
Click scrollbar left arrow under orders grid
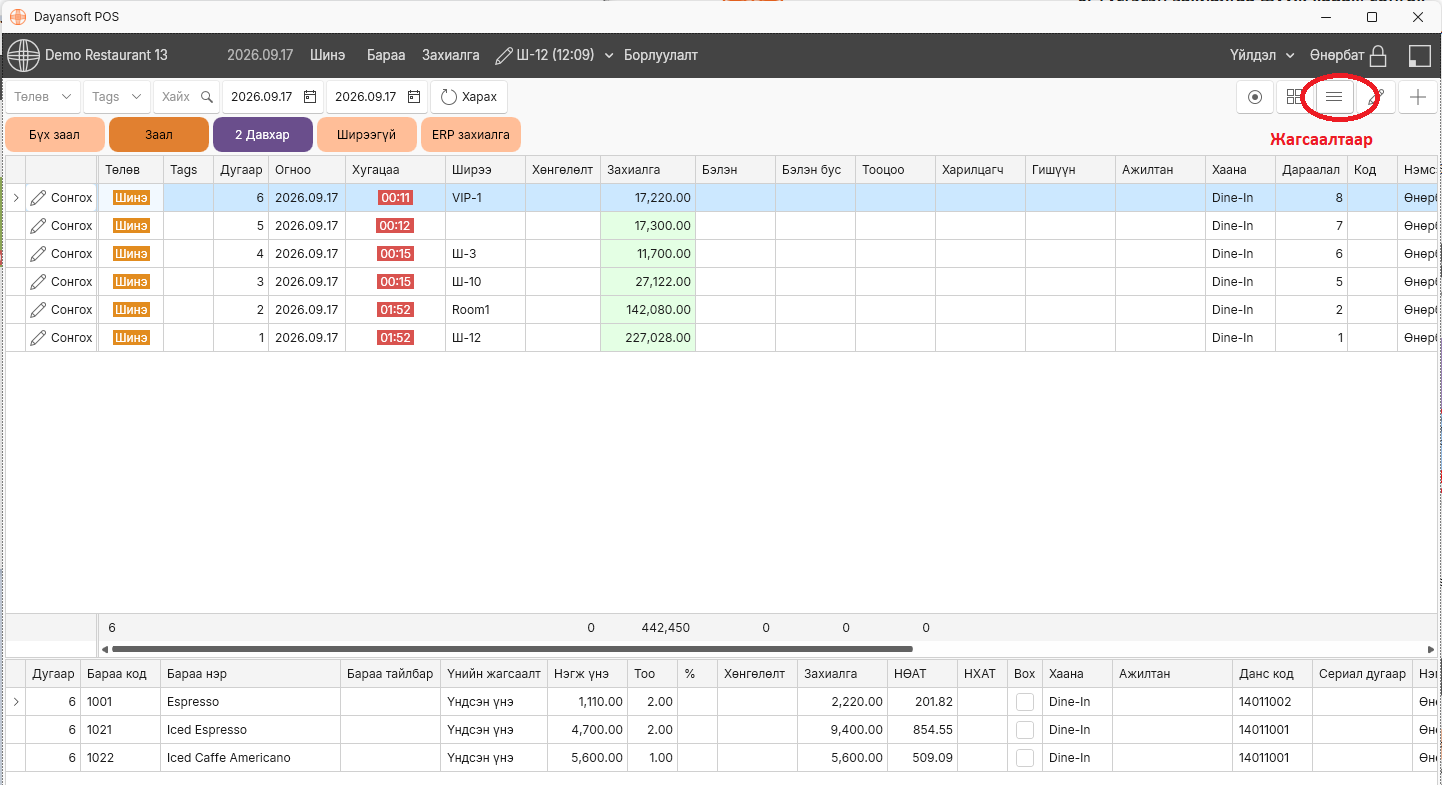(x=105, y=649)
